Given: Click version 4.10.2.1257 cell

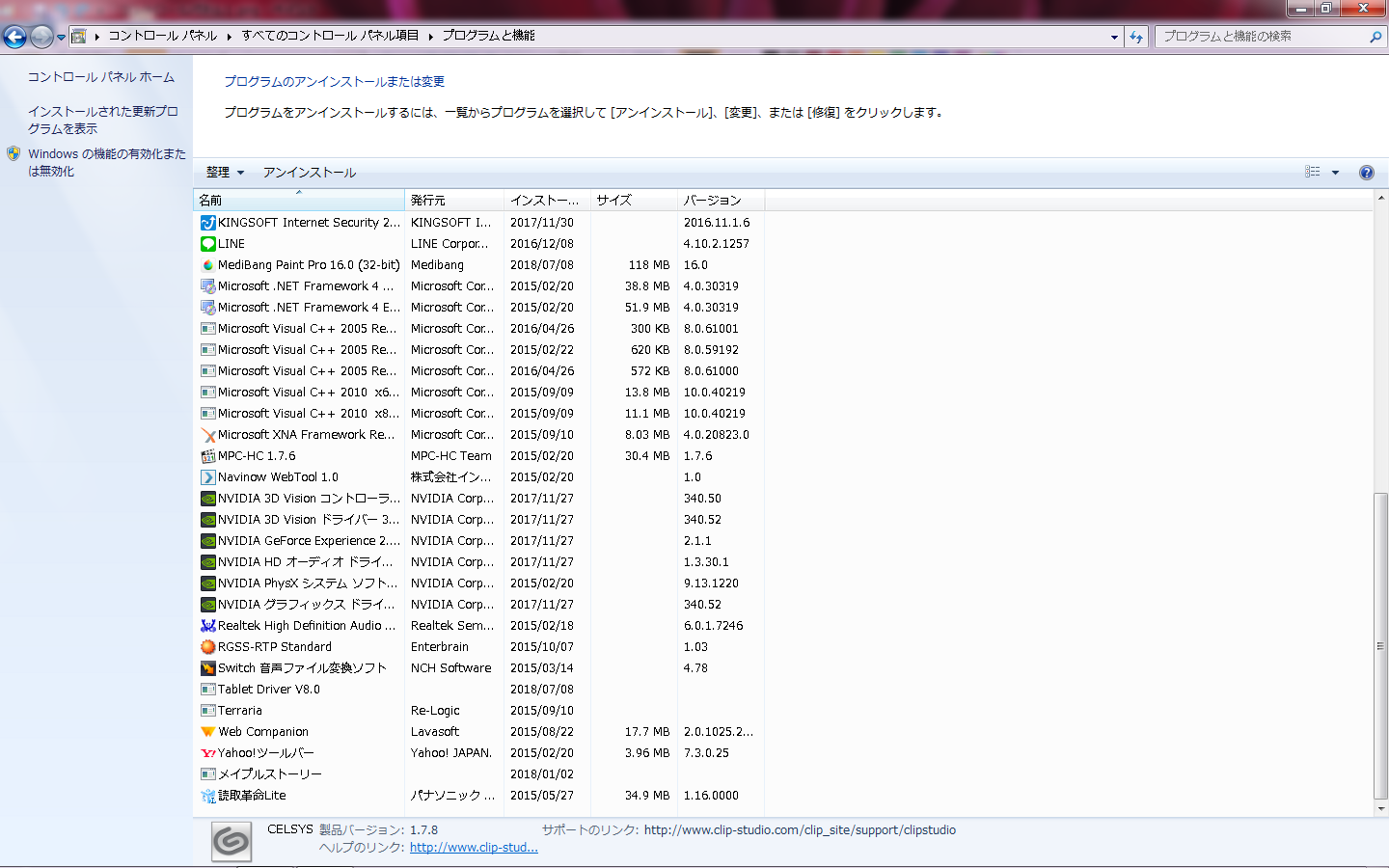Looking at the screenshot, I should (x=717, y=244).
